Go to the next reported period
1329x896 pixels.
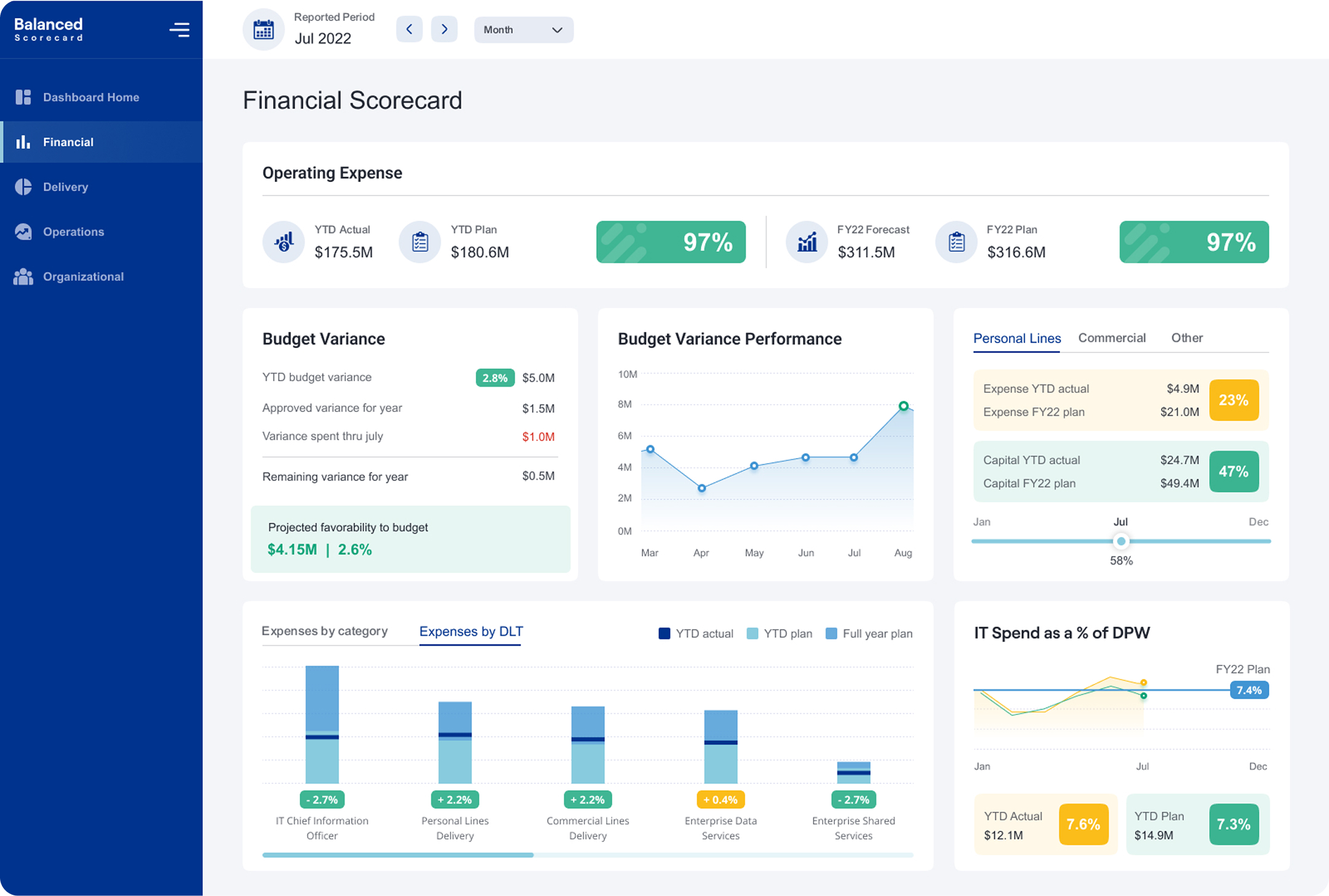click(x=444, y=29)
